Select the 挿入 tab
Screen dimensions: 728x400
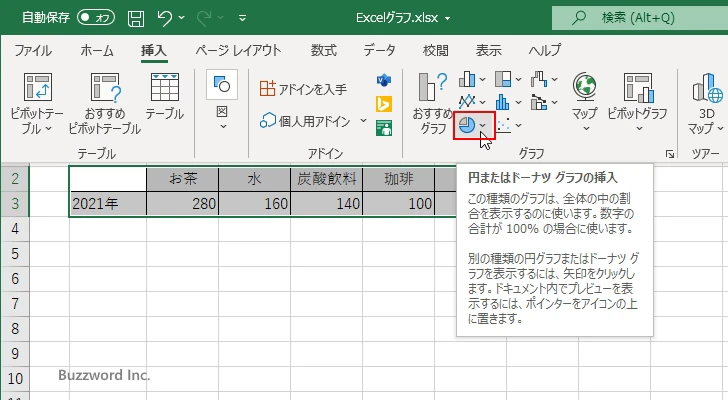point(154,50)
